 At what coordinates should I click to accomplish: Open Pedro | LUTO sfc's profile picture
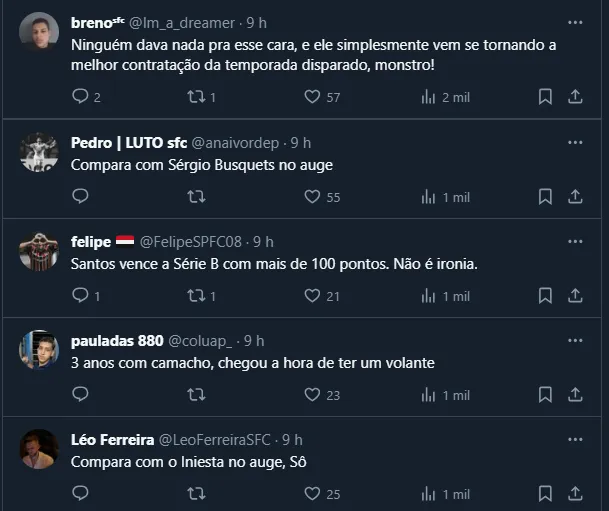pyautogui.click(x=39, y=152)
